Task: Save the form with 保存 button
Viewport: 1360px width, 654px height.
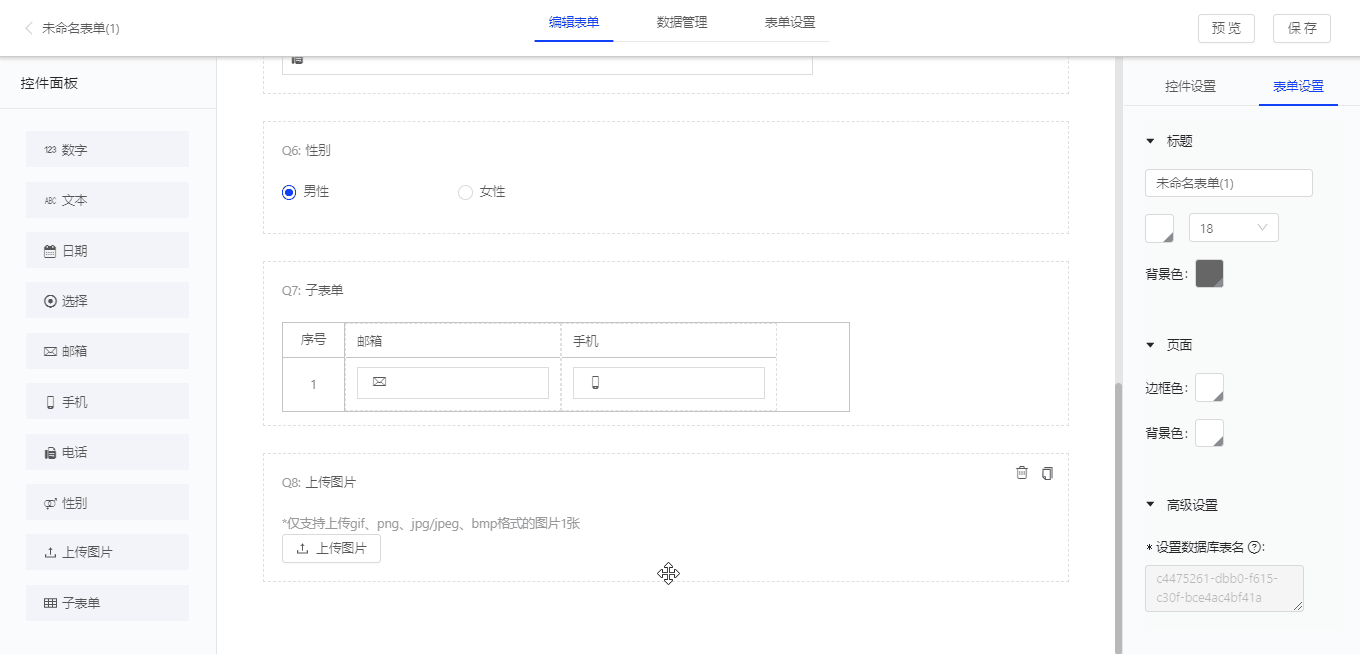Action: (x=1301, y=28)
